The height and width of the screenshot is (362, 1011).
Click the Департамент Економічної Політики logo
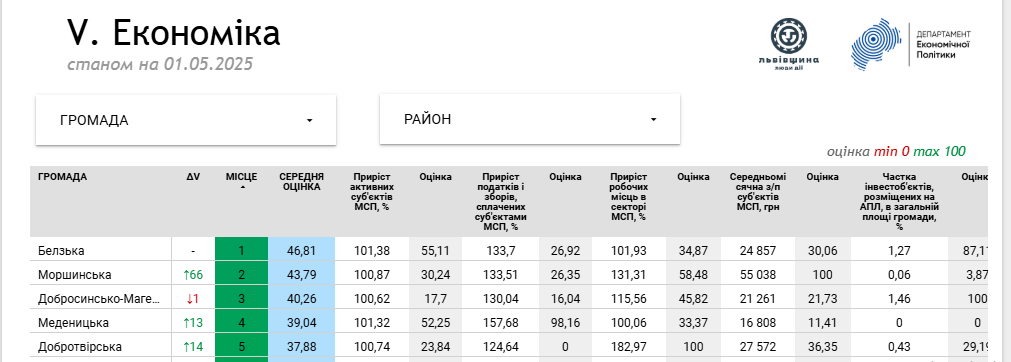coord(910,44)
